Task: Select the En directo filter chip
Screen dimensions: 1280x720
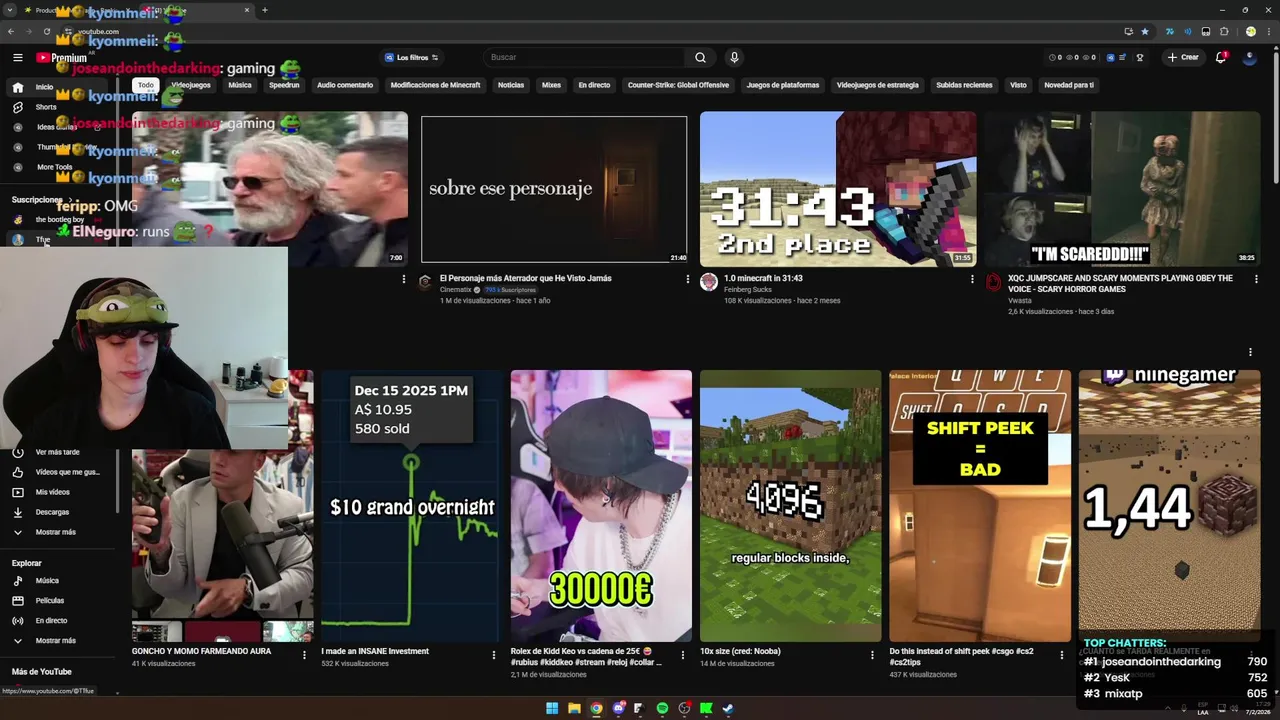Action: coord(594,85)
